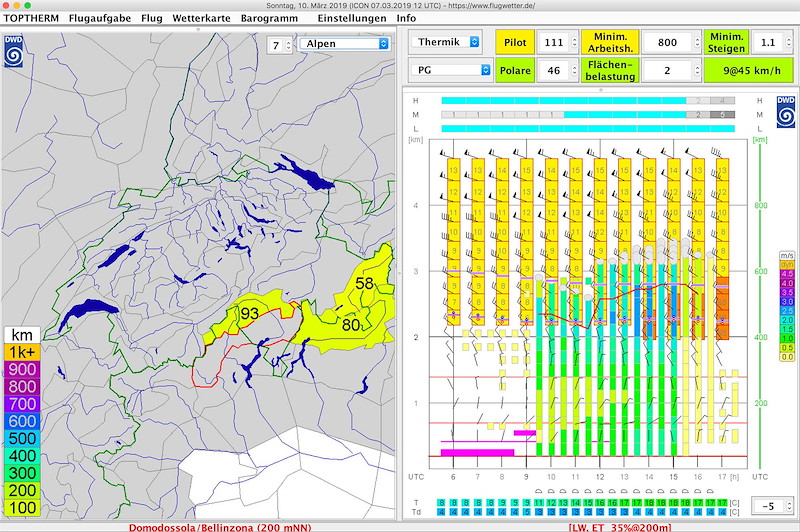
Task: Click the green macOS window zoom button
Action: pos(28,5)
